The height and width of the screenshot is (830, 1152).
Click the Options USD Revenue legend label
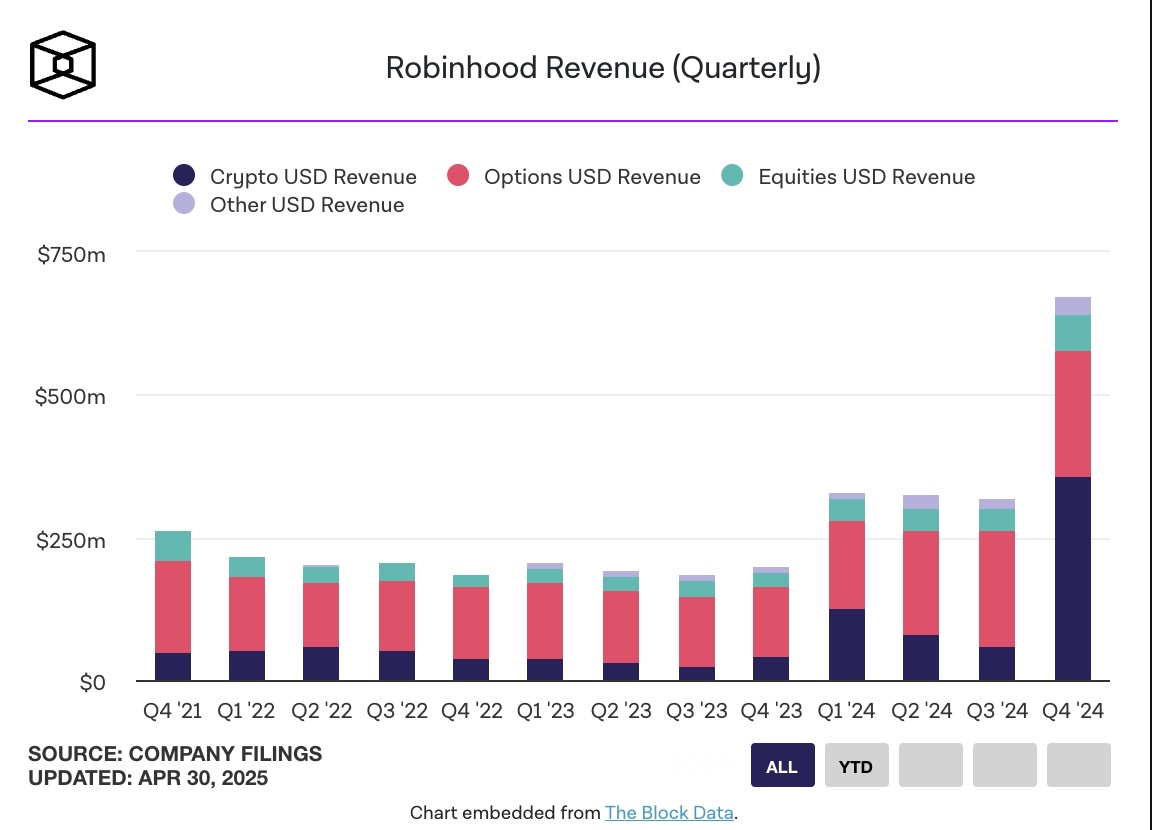592,177
